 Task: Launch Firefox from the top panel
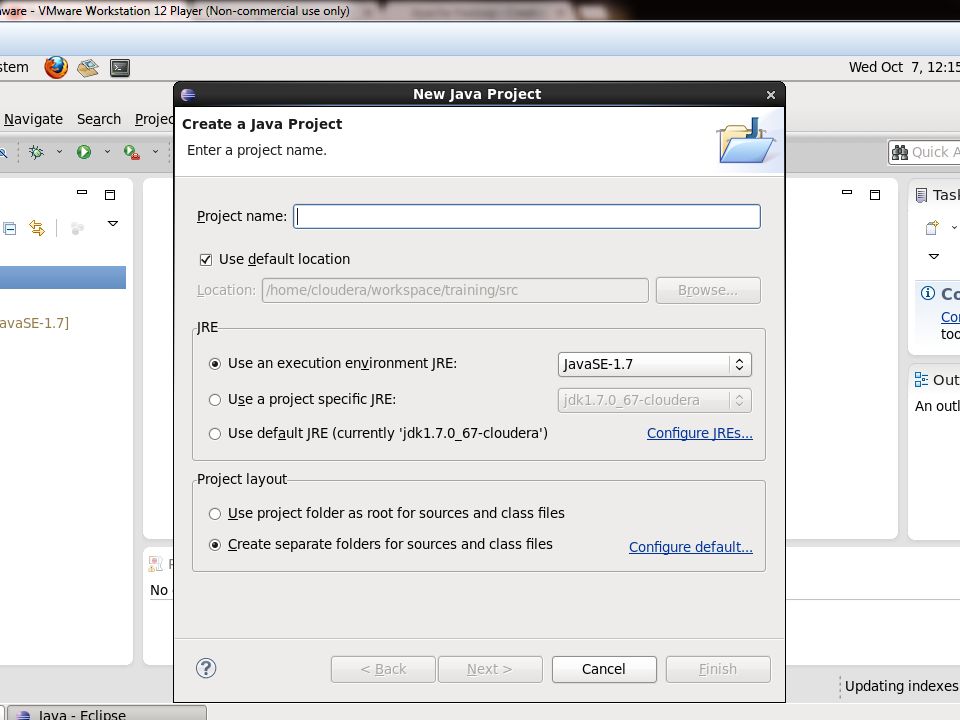coord(56,67)
